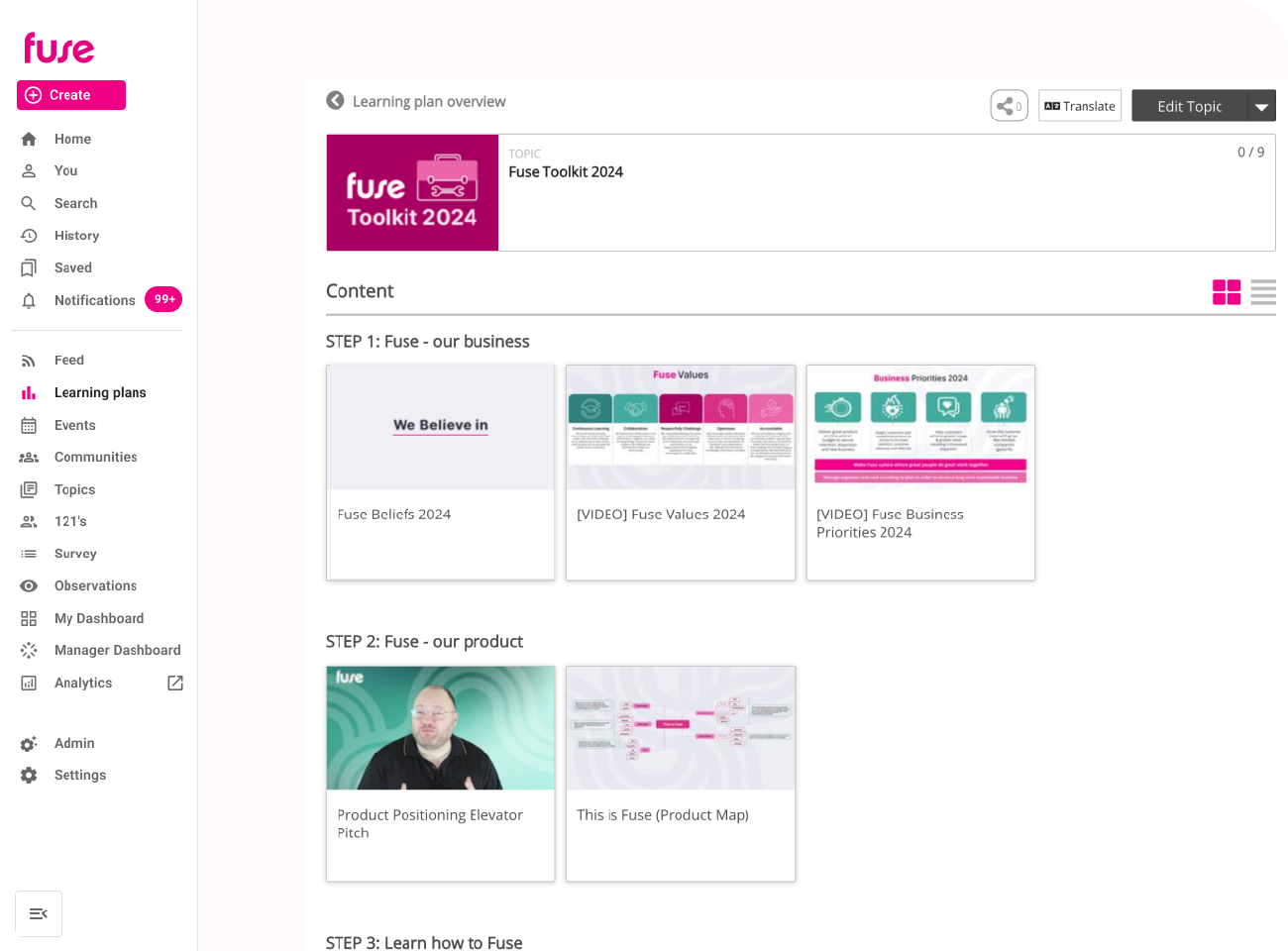Viewport: 1288px width, 951px height.
Task: Open the Survey list icon
Action: [29, 554]
